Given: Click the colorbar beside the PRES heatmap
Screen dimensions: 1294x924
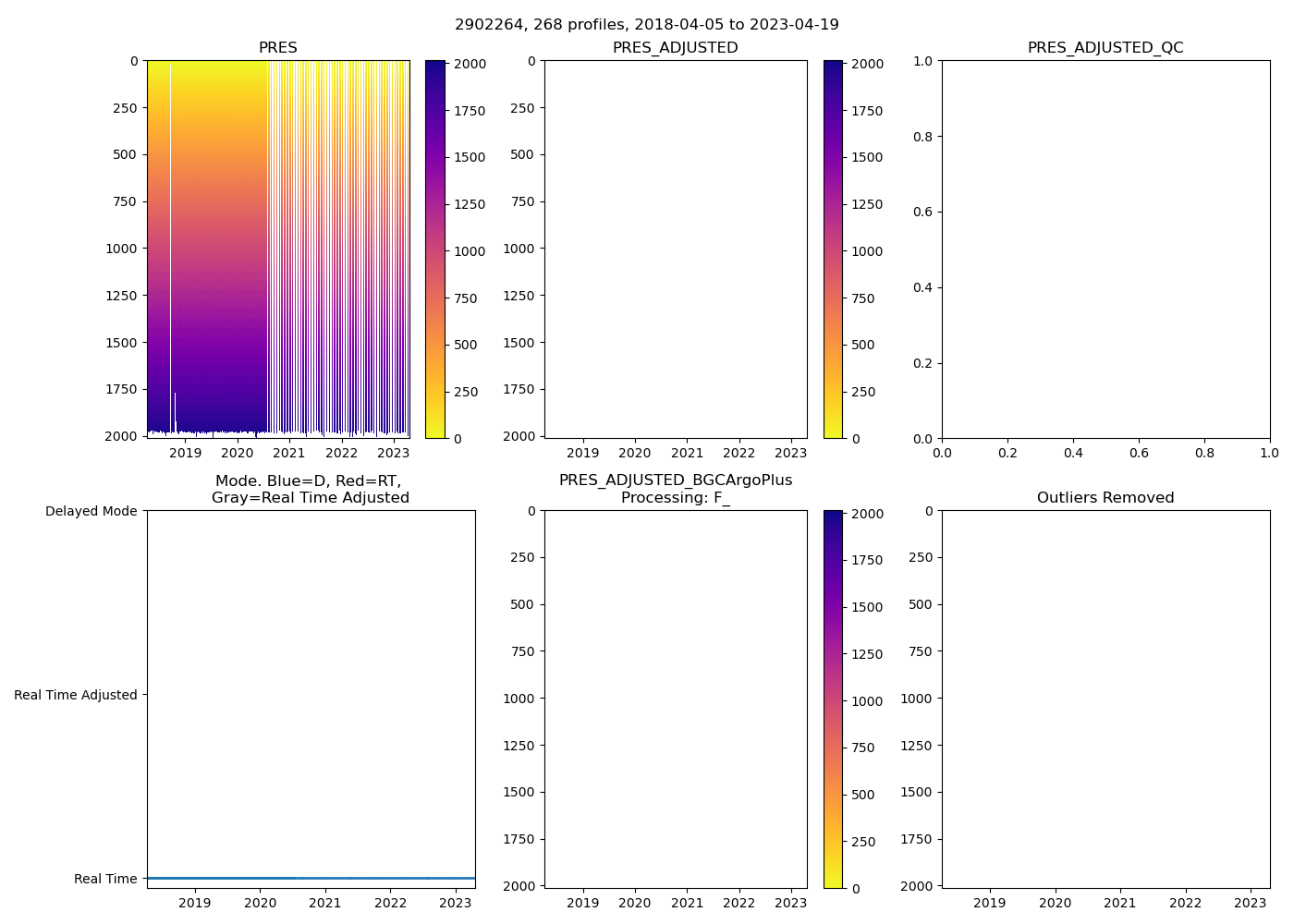Looking at the screenshot, I should click(435, 249).
